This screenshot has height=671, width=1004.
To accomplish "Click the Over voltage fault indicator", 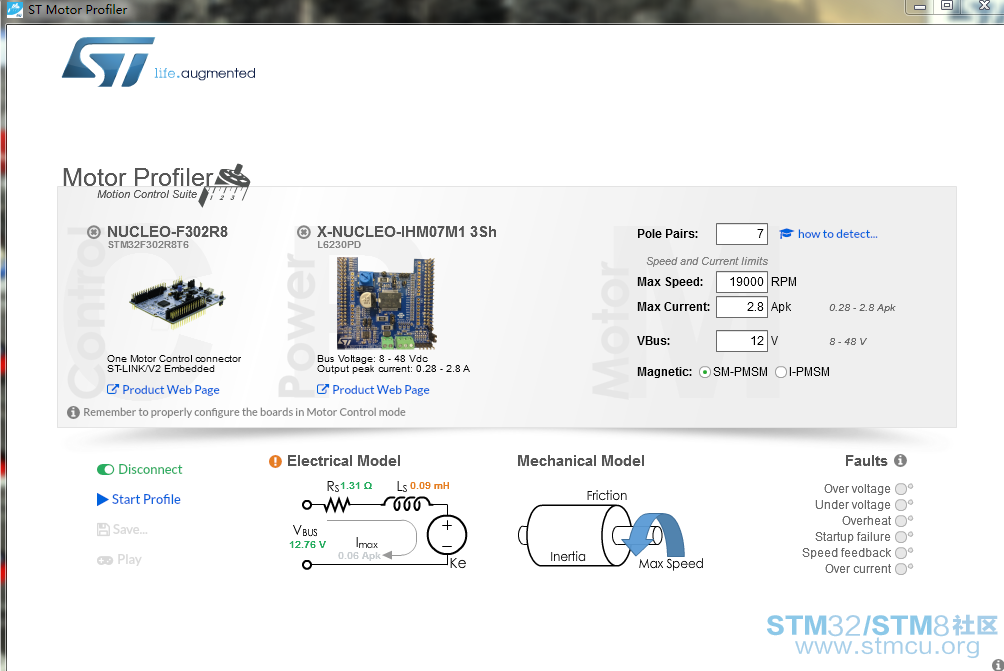I will point(902,489).
